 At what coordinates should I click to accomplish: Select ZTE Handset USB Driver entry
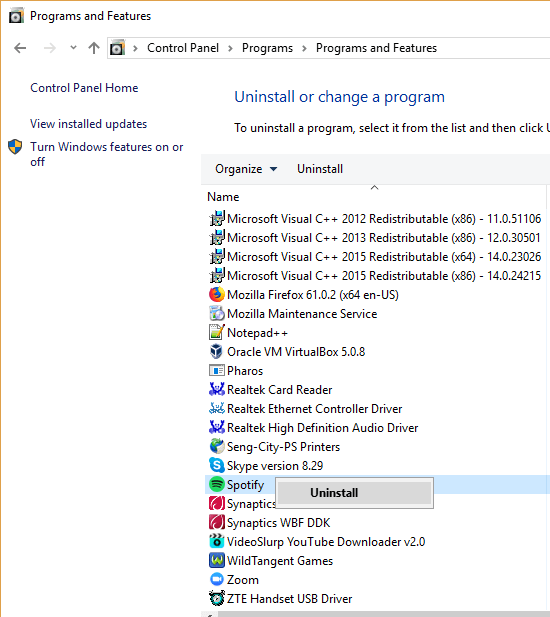(290, 599)
